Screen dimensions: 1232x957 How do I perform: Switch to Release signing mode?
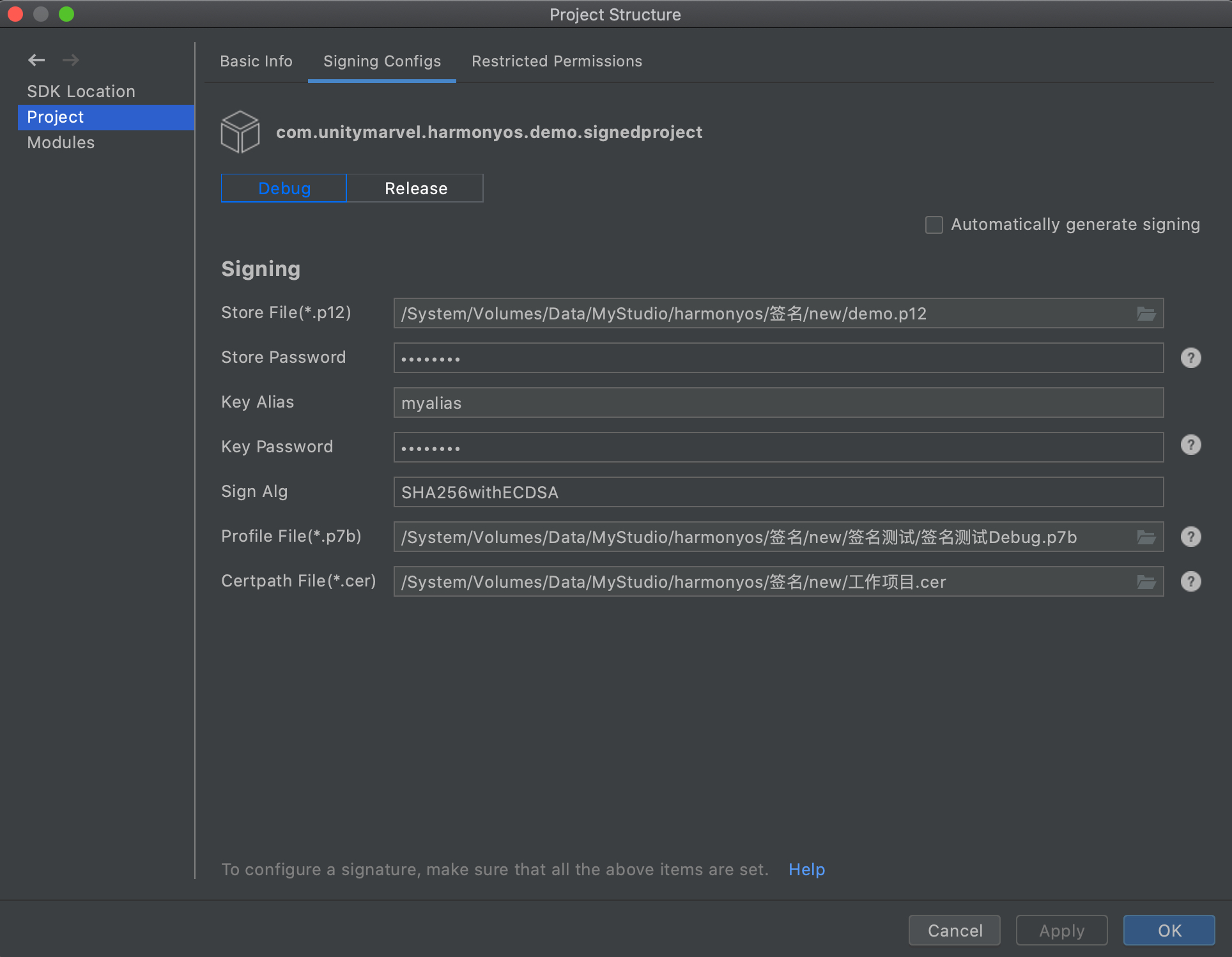[415, 188]
